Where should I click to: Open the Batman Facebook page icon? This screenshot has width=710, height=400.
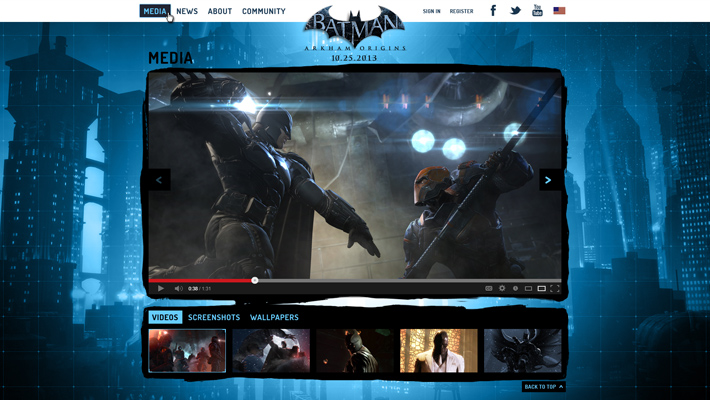point(493,10)
